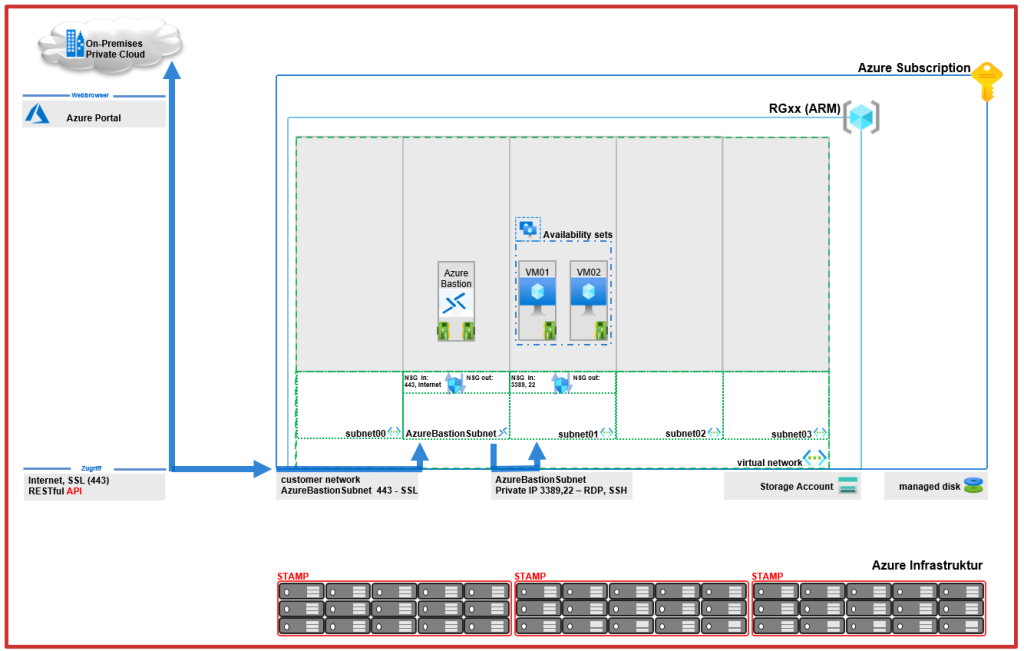This screenshot has width=1024, height=651.
Task: Click the "Zugriff" heading
Action: click(91, 468)
